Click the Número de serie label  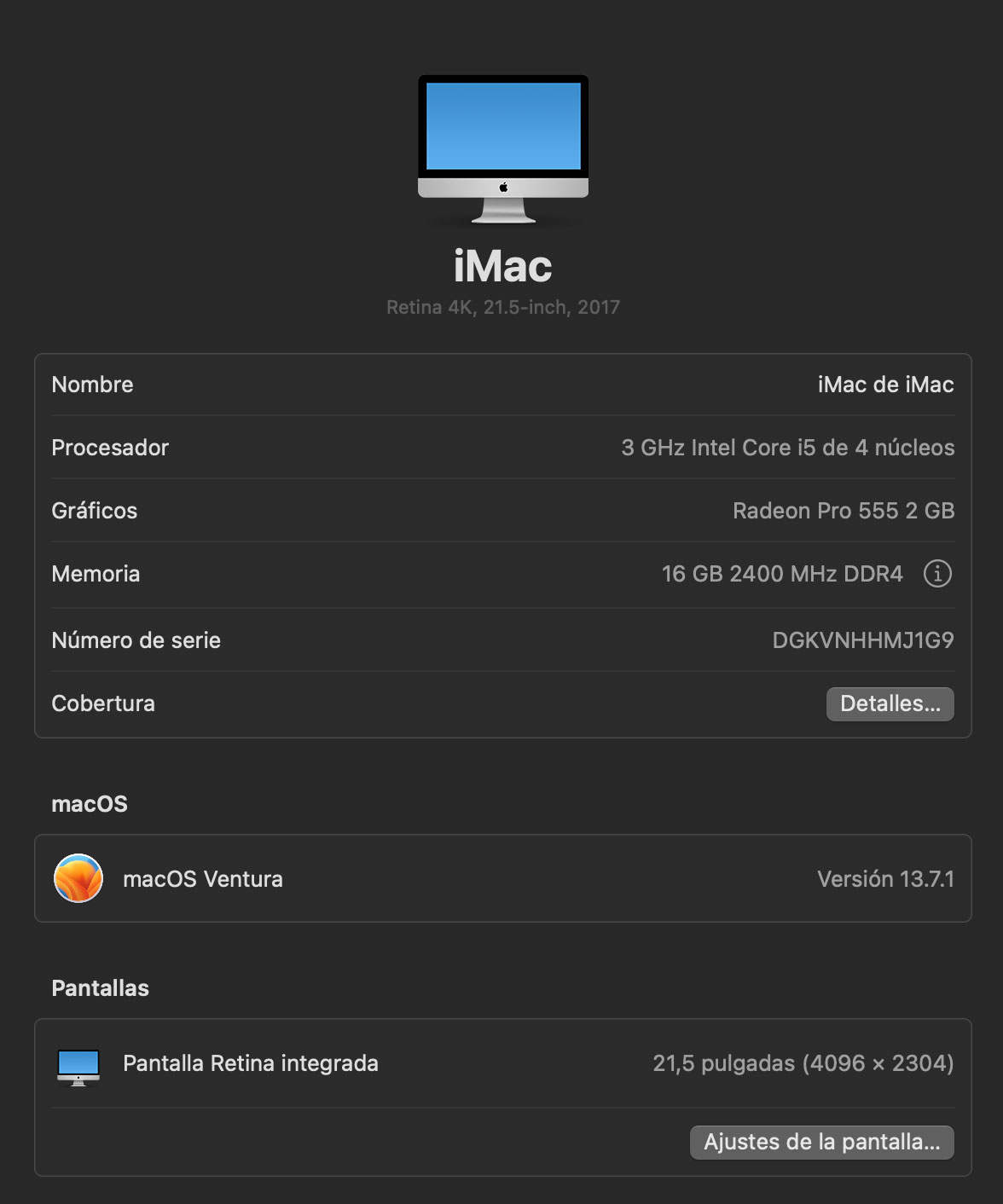[136, 640]
